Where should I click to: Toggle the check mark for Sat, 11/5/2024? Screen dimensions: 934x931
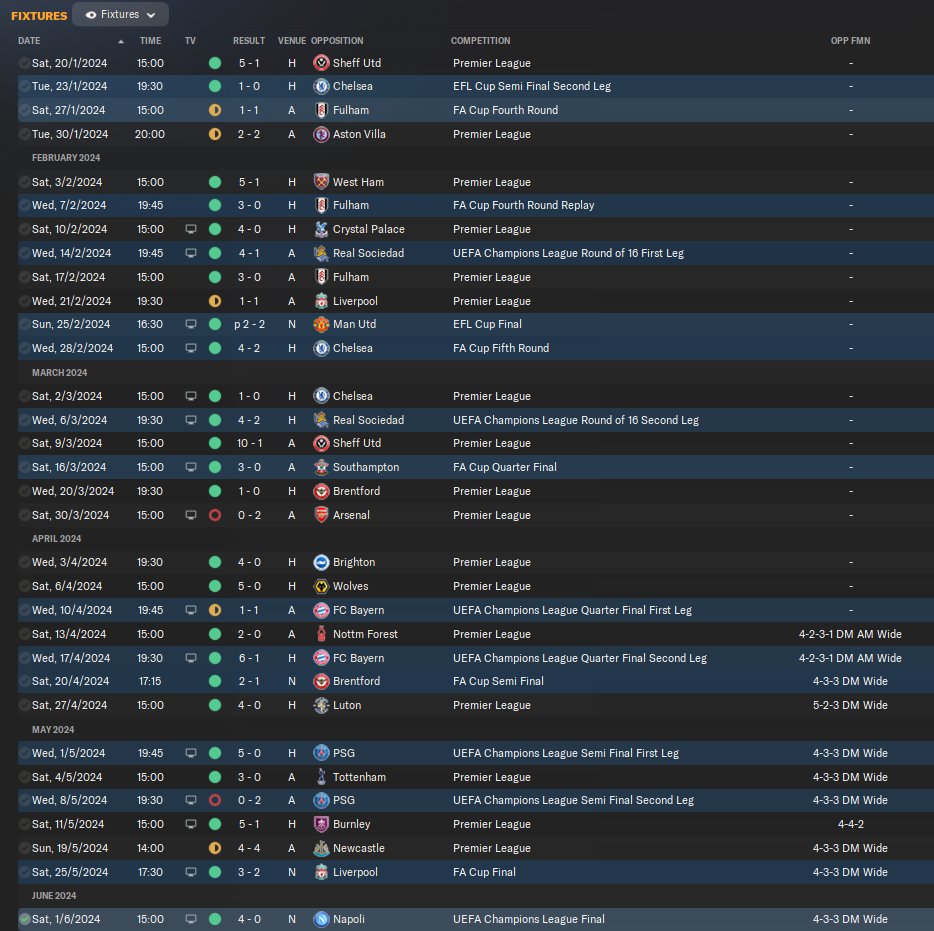(x=24, y=824)
